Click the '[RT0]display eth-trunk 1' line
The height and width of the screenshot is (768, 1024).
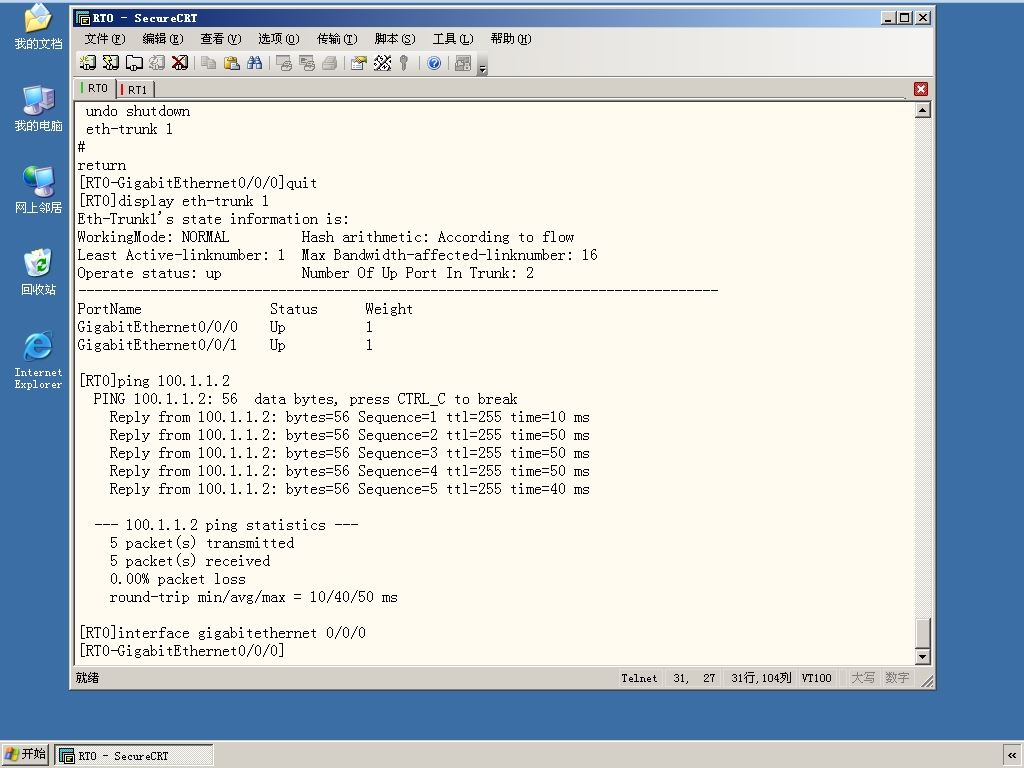click(x=173, y=201)
